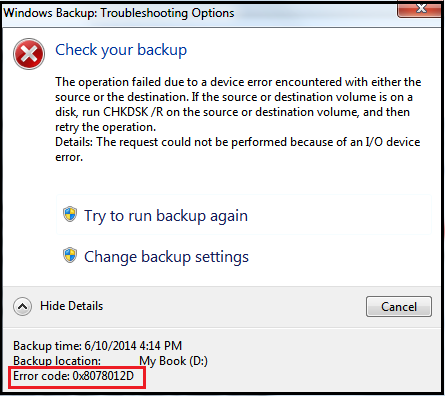Viewport: 445px width, 396px height.
Task: Click the CHKDSK /R instruction line
Action: point(232,112)
